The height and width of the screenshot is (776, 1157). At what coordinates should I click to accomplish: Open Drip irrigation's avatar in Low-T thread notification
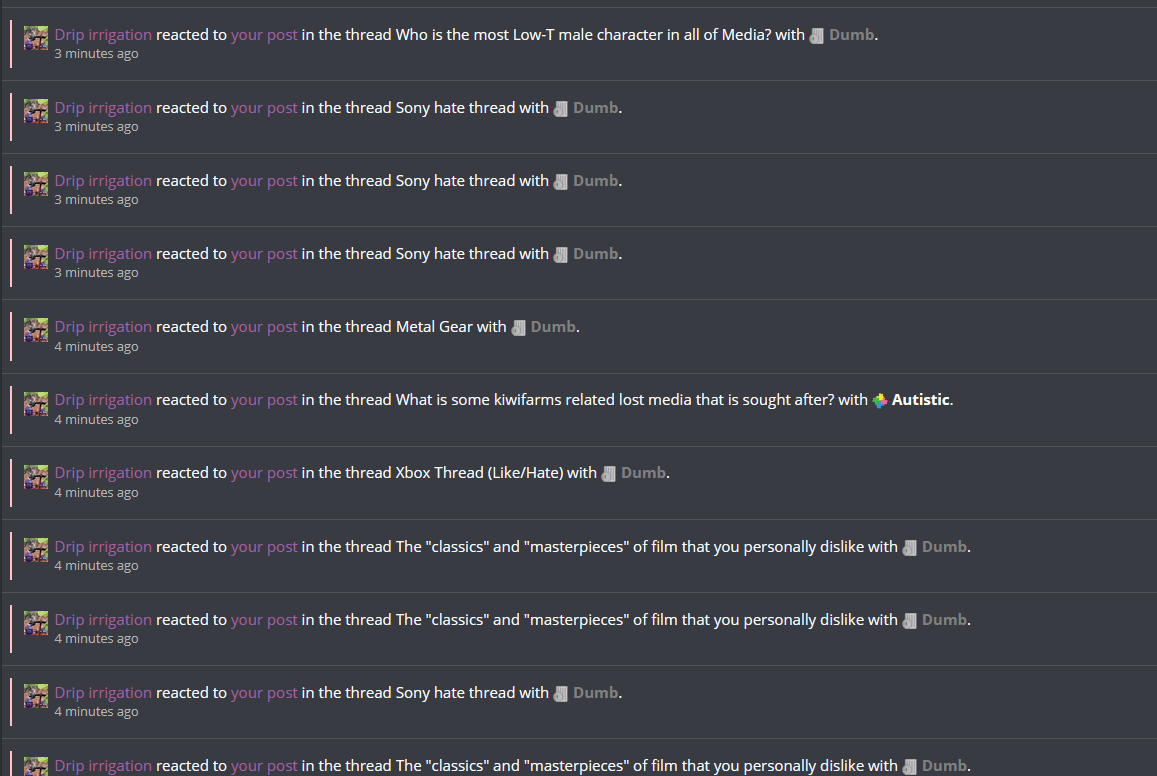[35, 38]
